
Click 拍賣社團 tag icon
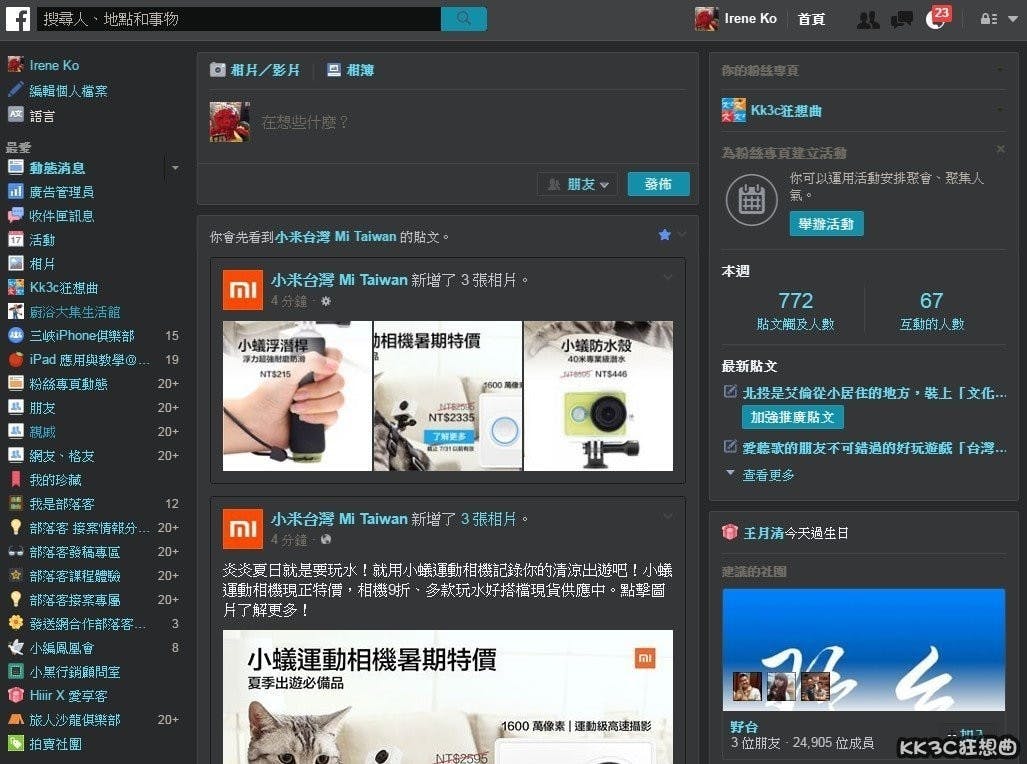pos(16,743)
